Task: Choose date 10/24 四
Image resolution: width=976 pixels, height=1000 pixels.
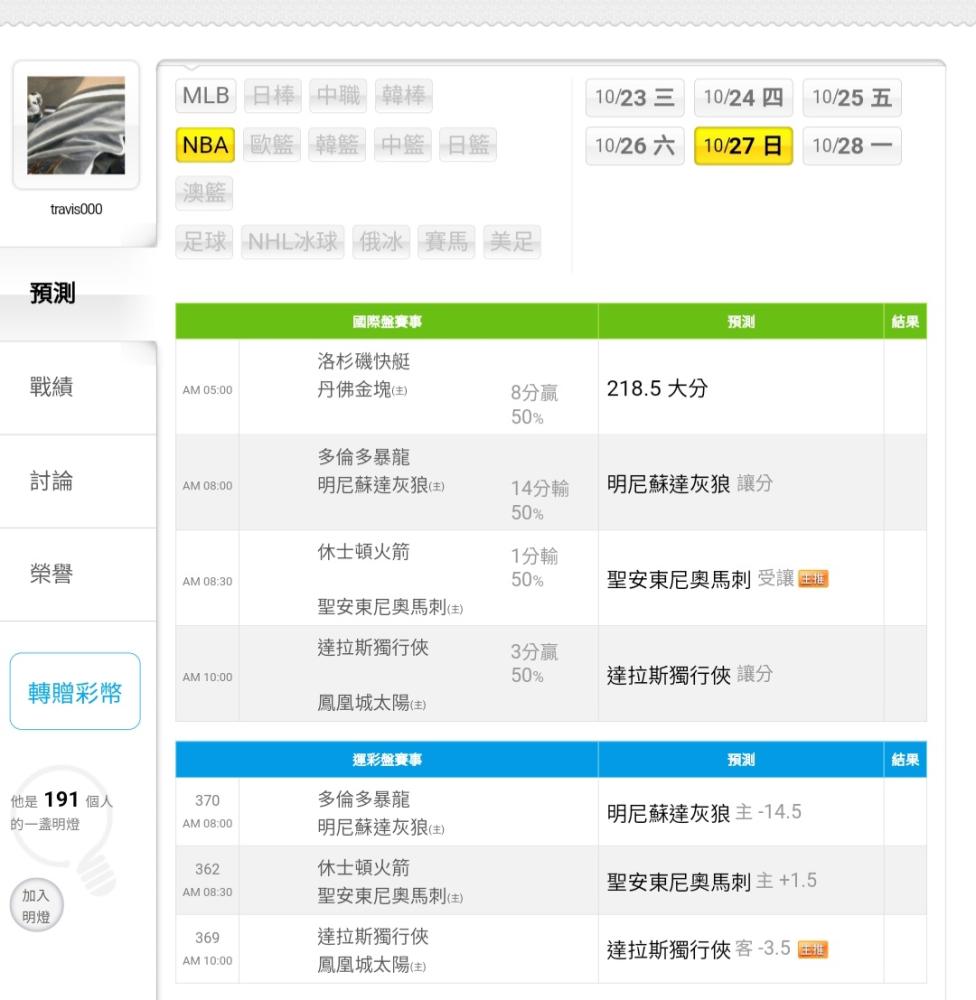Action: tap(742, 98)
